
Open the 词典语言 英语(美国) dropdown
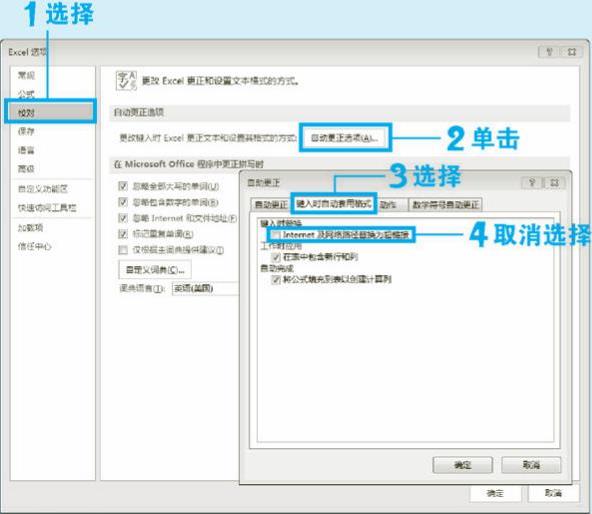click(x=205, y=289)
